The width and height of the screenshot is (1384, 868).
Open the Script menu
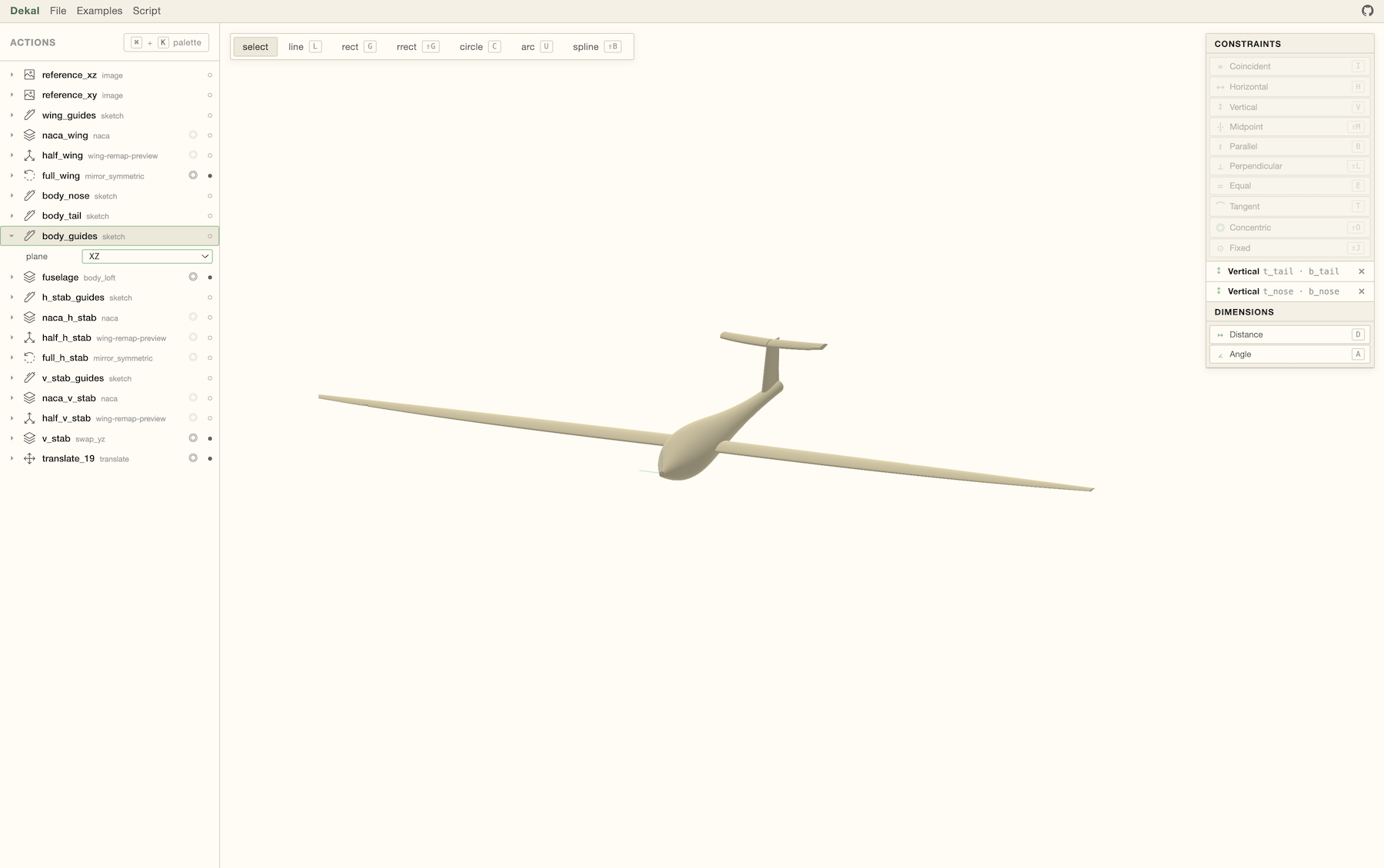point(147,11)
